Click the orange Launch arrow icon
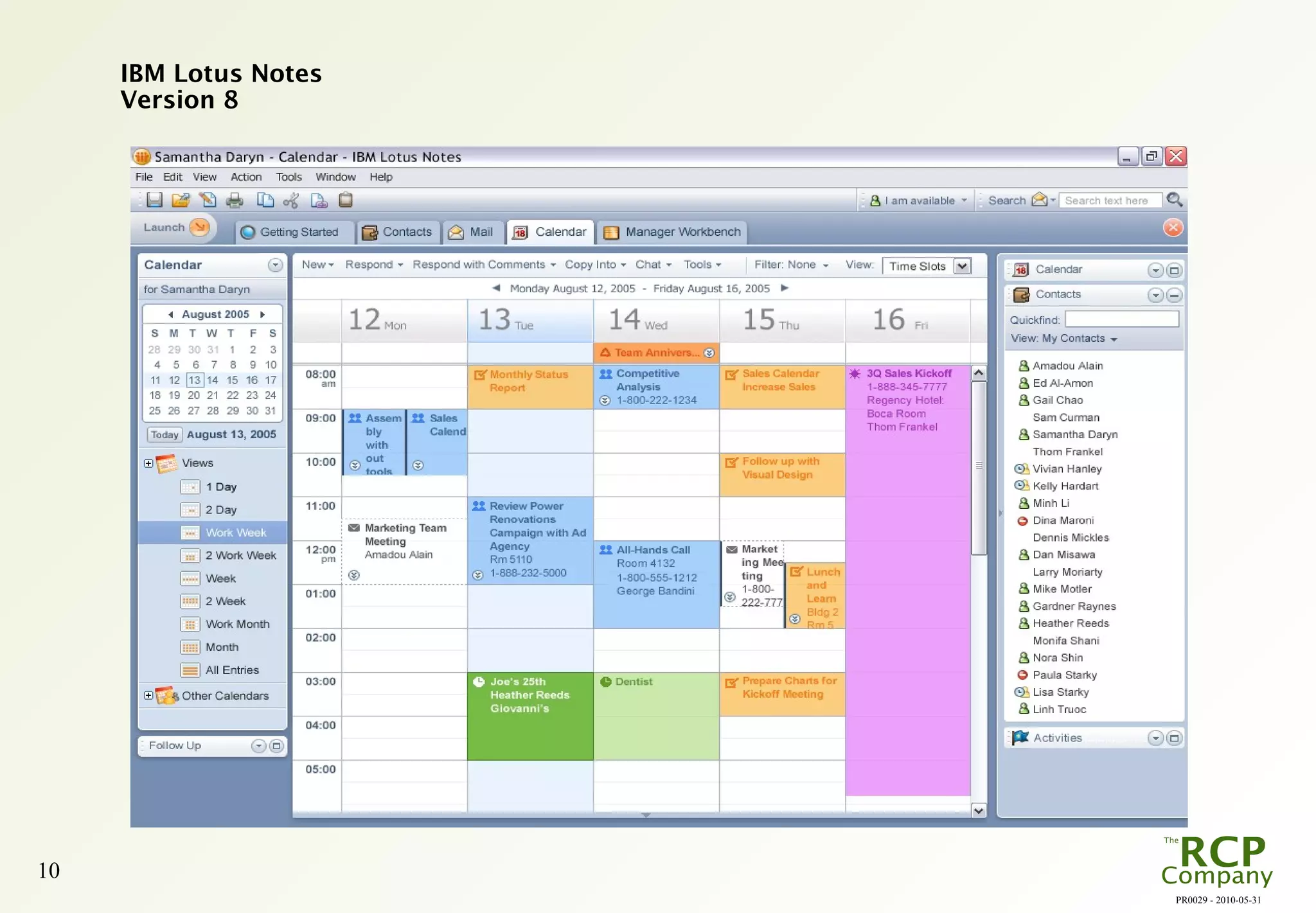Screen dimensions: 1316x913 tap(200, 227)
